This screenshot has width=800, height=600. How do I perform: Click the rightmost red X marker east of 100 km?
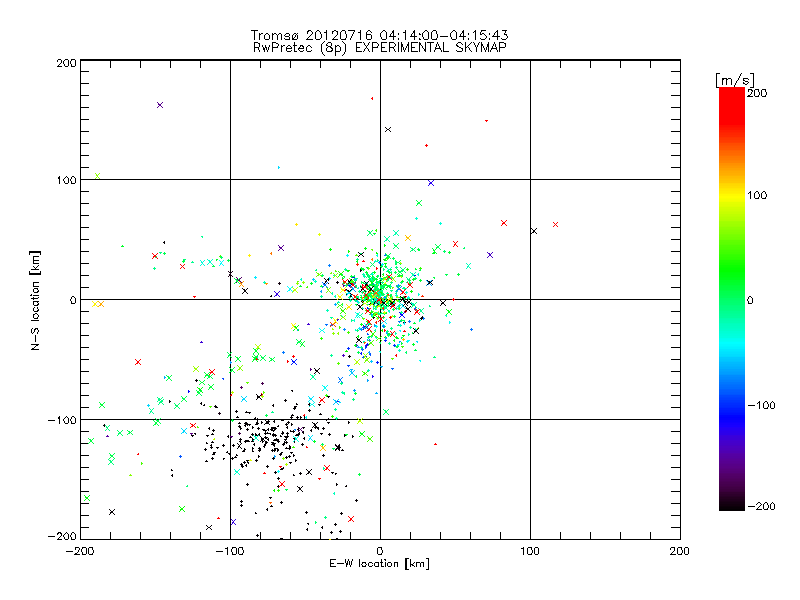click(x=556, y=224)
